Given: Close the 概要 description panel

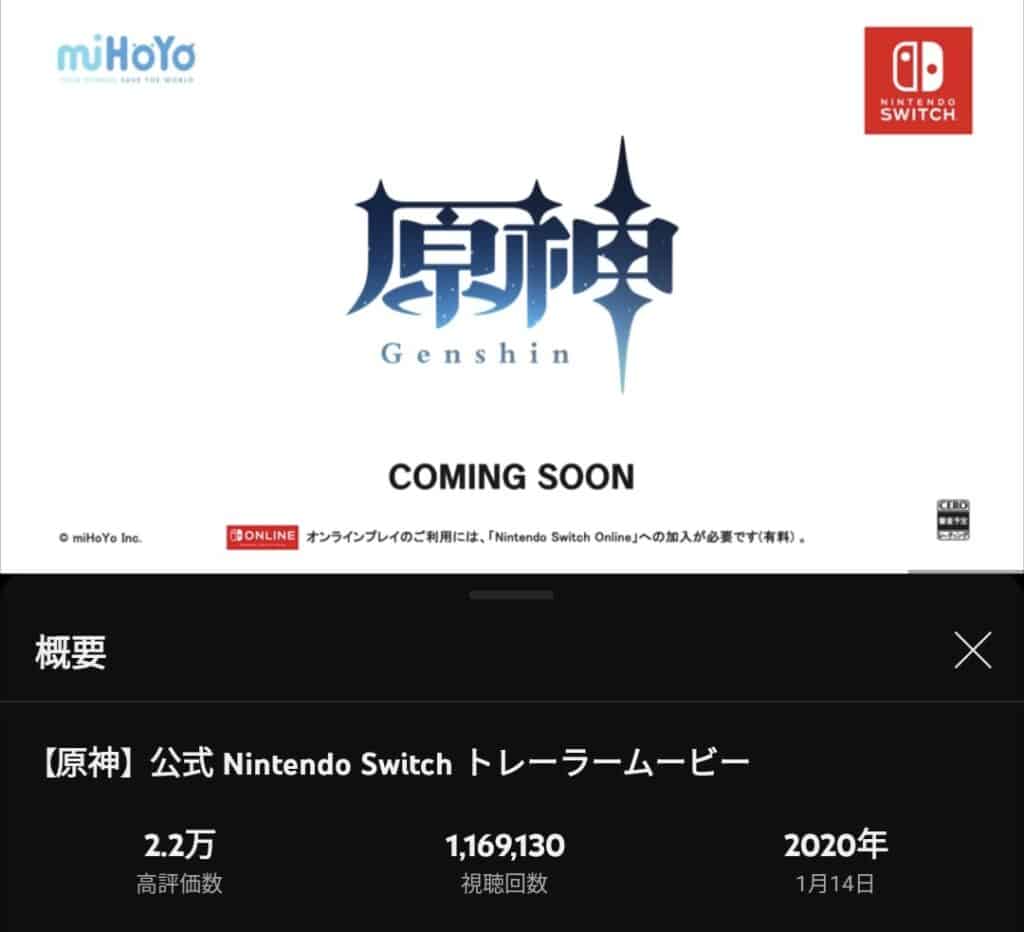Looking at the screenshot, I should (x=972, y=651).
